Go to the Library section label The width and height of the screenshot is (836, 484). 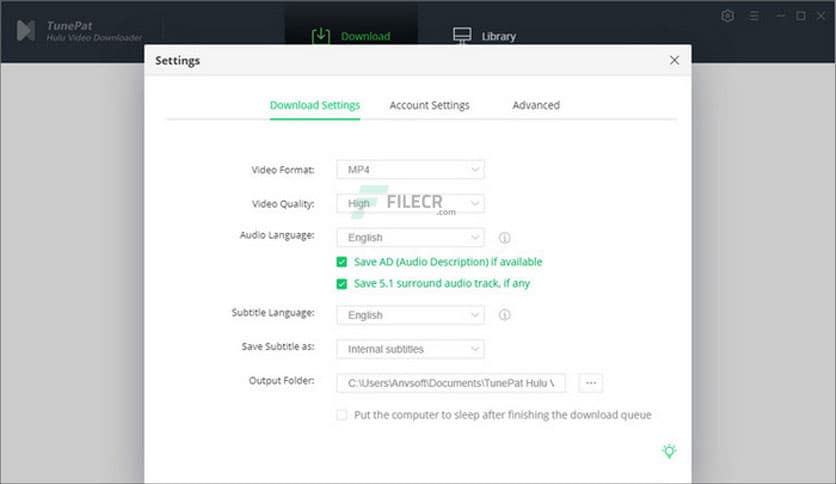(499, 36)
